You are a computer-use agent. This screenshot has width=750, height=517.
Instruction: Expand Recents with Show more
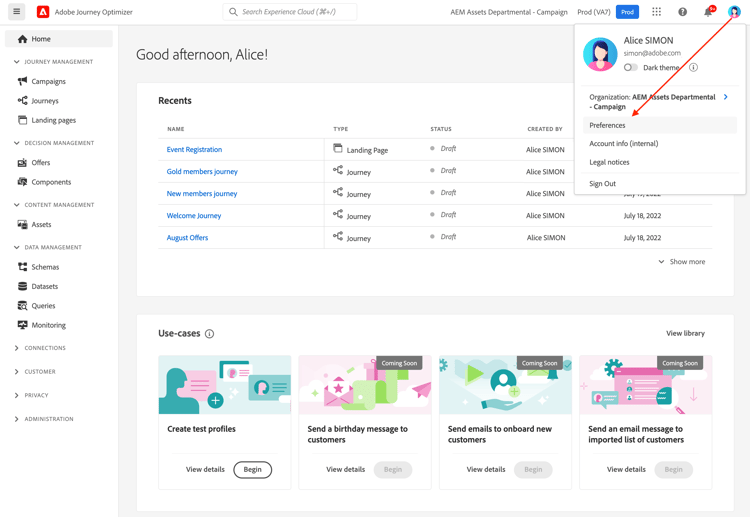coord(682,262)
